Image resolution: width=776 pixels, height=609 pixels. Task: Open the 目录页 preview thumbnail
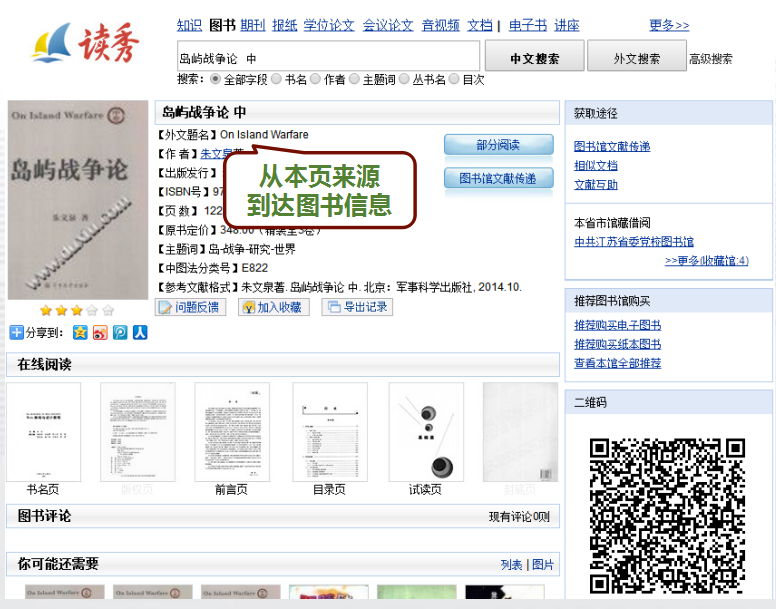(330, 432)
